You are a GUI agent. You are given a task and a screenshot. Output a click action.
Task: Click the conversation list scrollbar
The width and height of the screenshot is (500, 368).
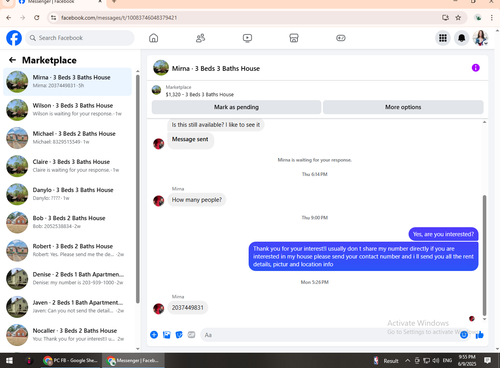coord(138,189)
